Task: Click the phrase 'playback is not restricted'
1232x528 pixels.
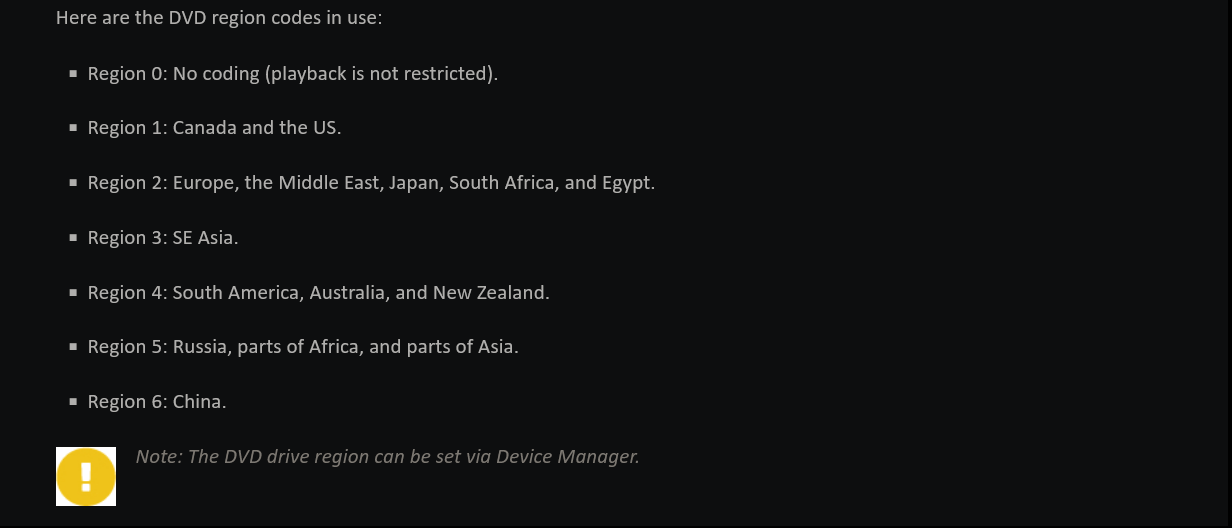Action: (x=380, y=74)
